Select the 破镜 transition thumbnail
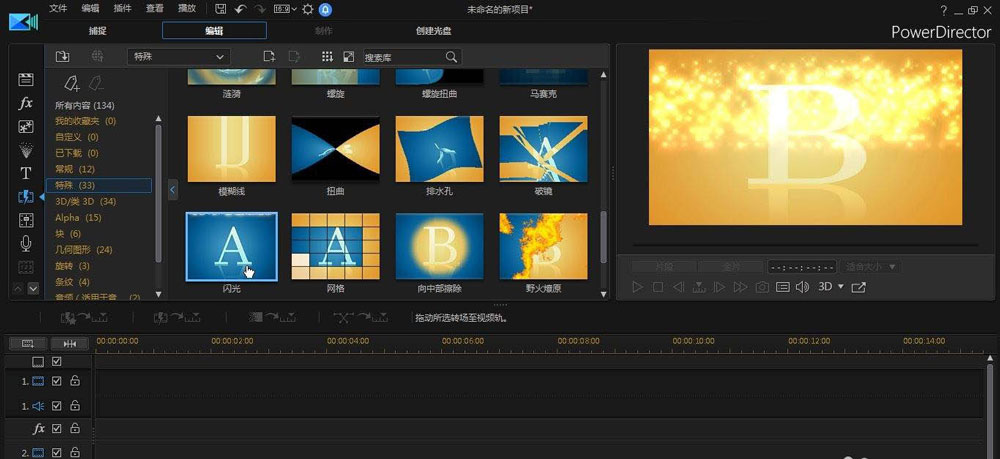This screenshot has height=459, width=1000. (543, 149)
